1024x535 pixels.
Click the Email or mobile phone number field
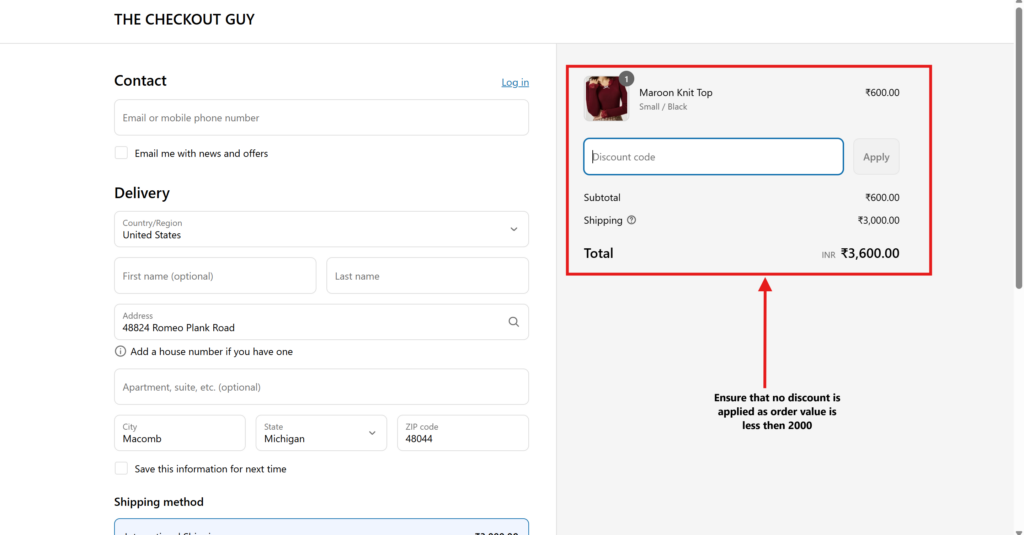pyautogui.click(x=321, y=118)
